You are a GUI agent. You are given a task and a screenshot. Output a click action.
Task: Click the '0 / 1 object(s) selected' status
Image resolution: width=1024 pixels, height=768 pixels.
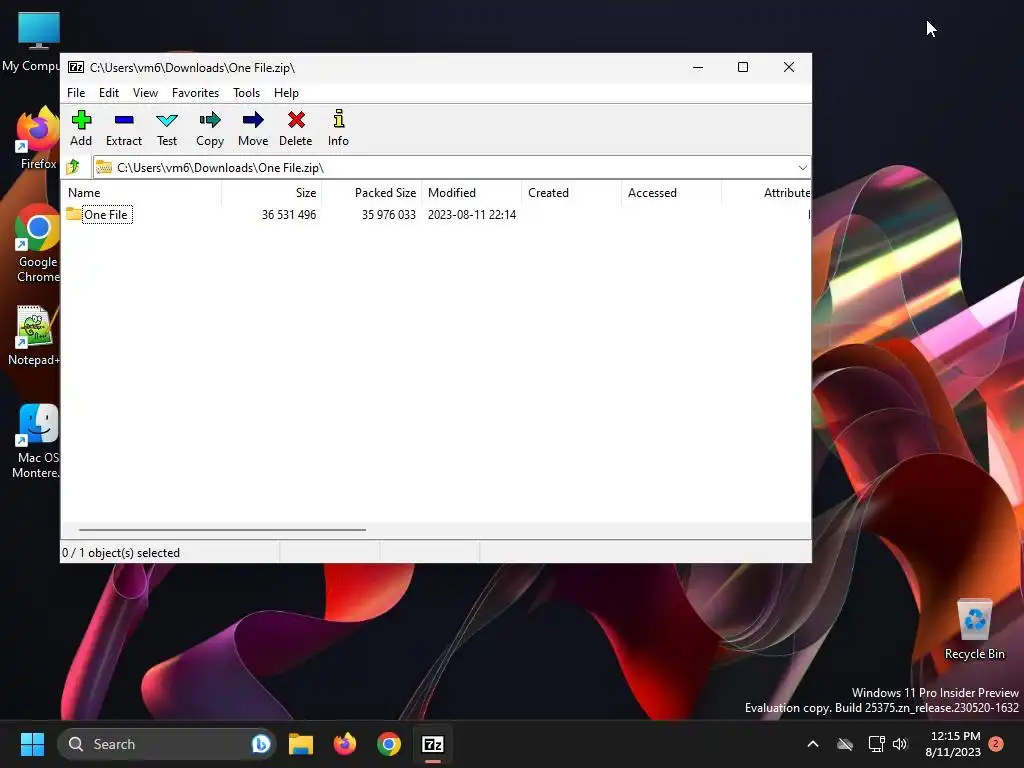click(121, 552)
